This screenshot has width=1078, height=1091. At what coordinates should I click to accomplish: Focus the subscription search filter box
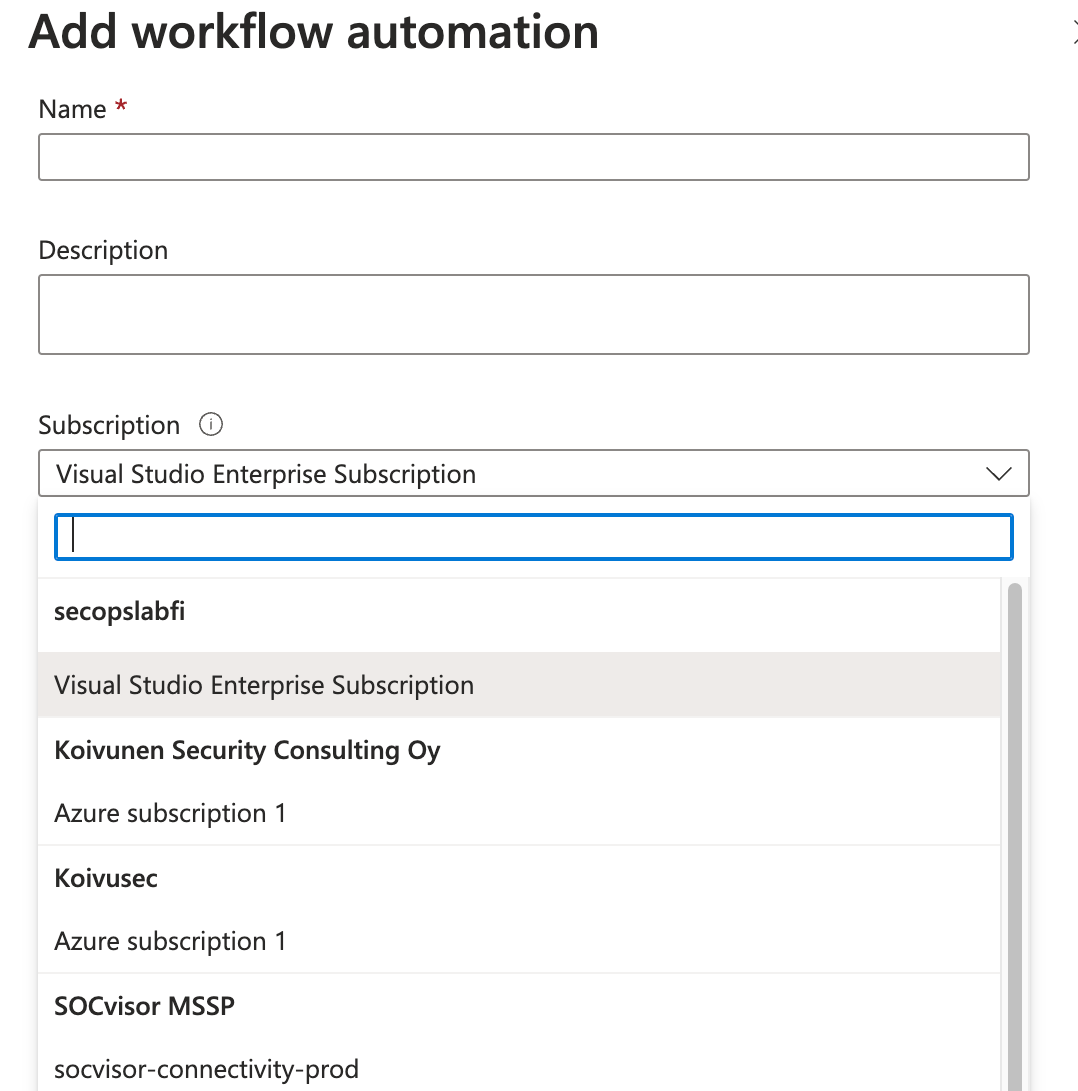point(534,537)
